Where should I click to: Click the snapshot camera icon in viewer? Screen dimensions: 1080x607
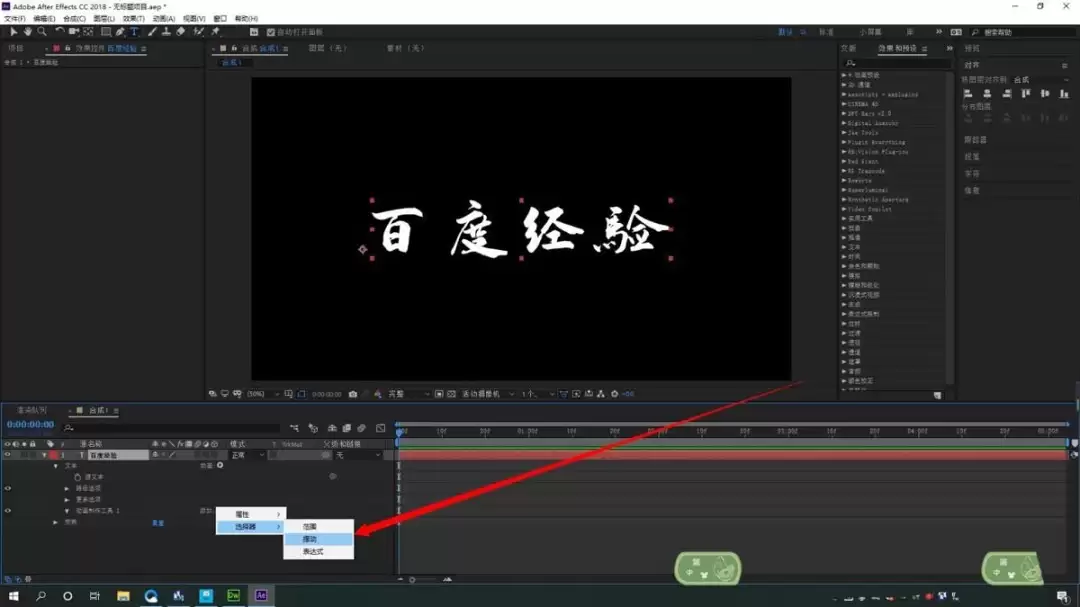tap(353, 394)
